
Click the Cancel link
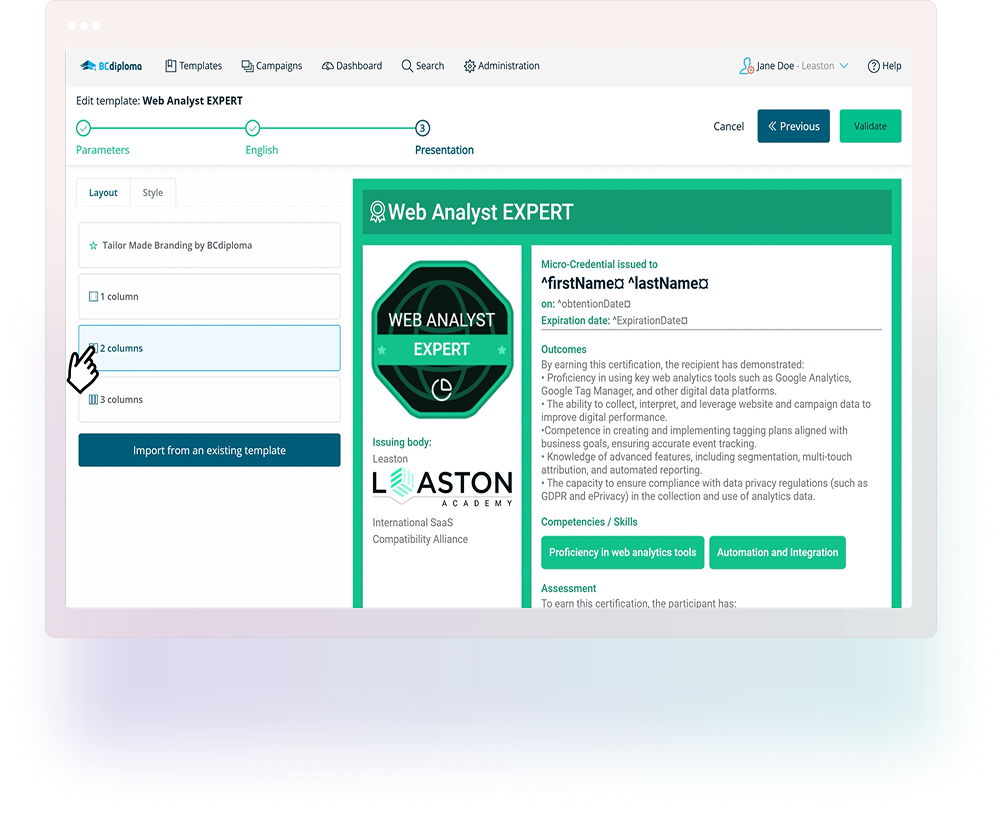pos(728,127)
